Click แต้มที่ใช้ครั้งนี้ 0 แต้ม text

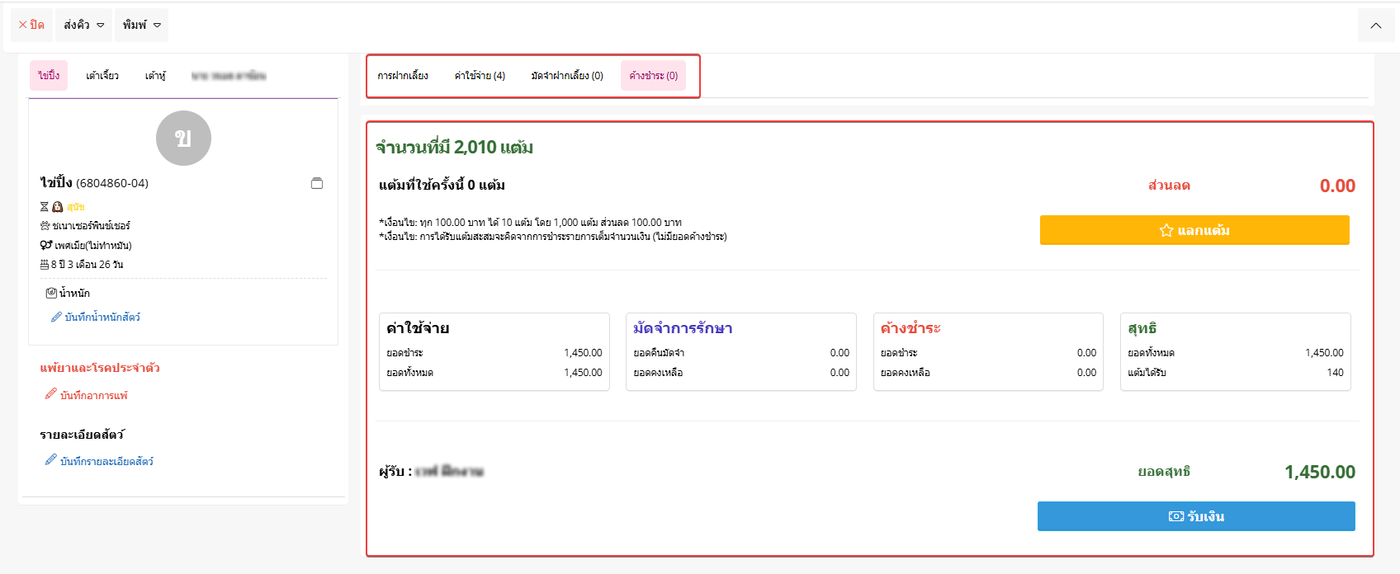pos(442,185)
